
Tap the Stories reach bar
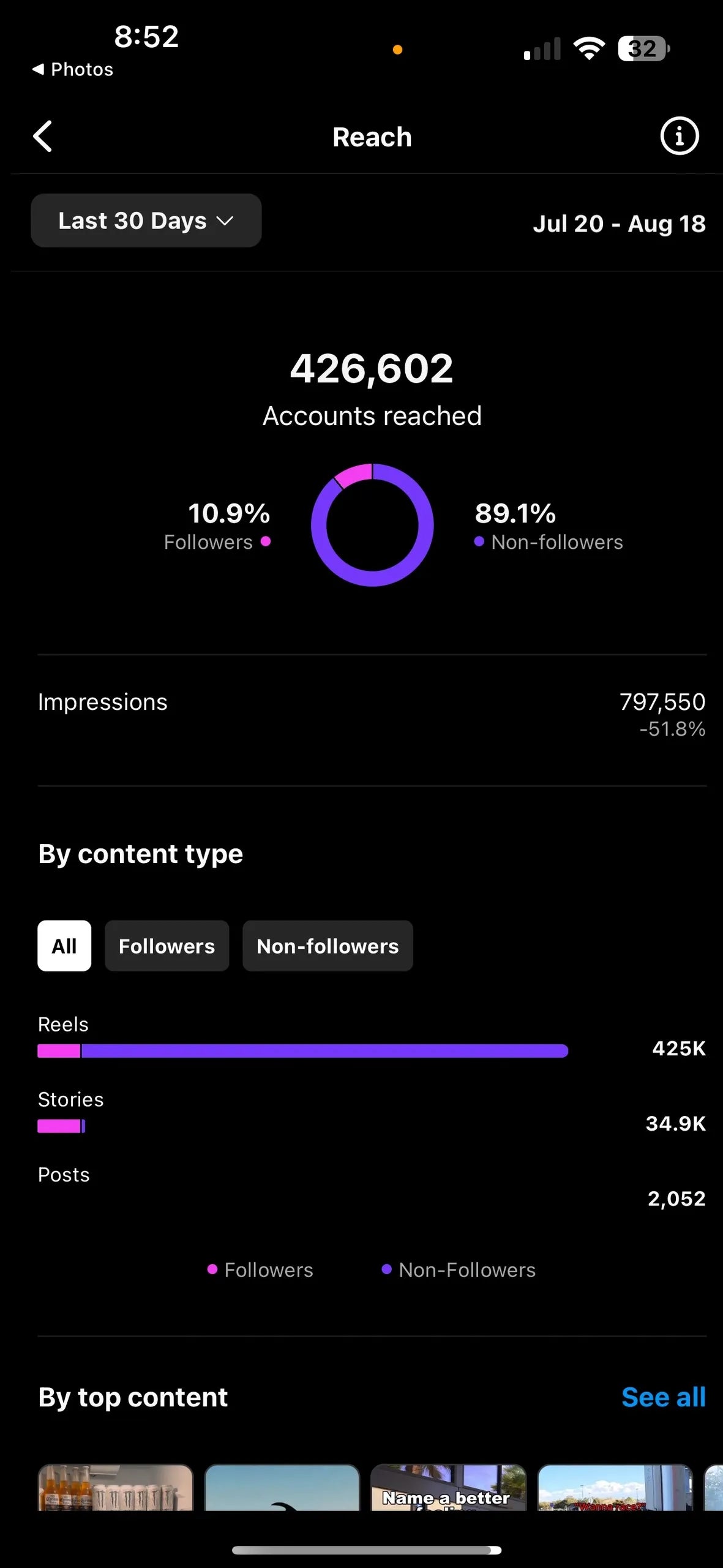coord(61,1126)
